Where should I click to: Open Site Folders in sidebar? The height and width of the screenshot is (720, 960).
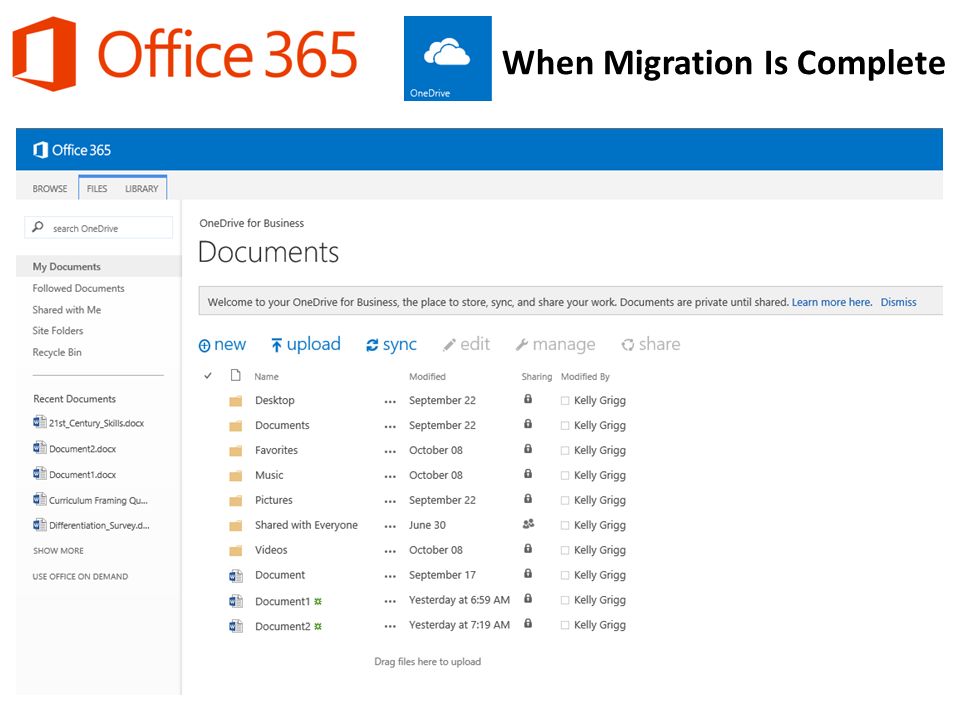pos(58,331)
